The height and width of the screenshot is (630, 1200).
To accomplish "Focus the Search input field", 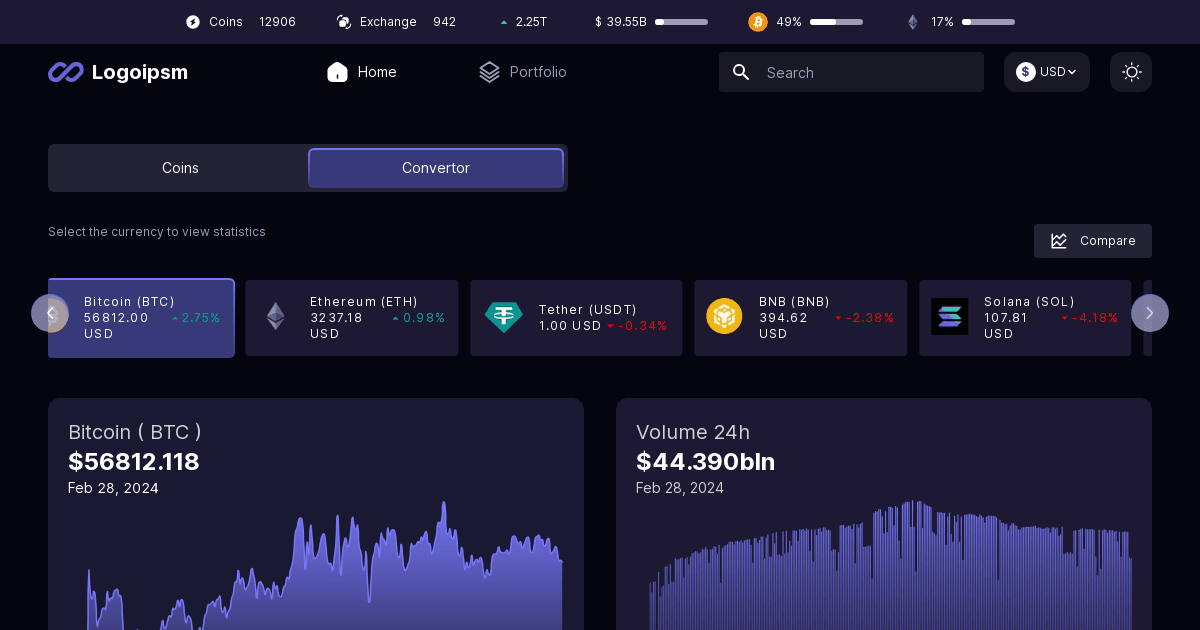I will [851, 72].
